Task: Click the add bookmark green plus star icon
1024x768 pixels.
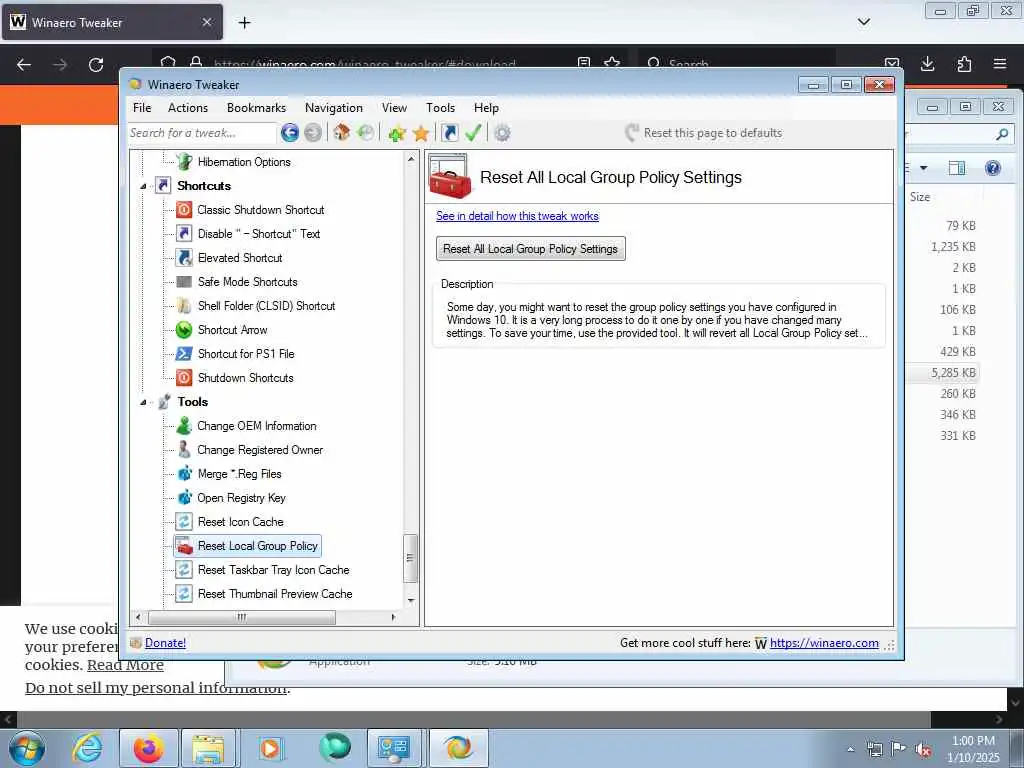Action: click(397, 133)
